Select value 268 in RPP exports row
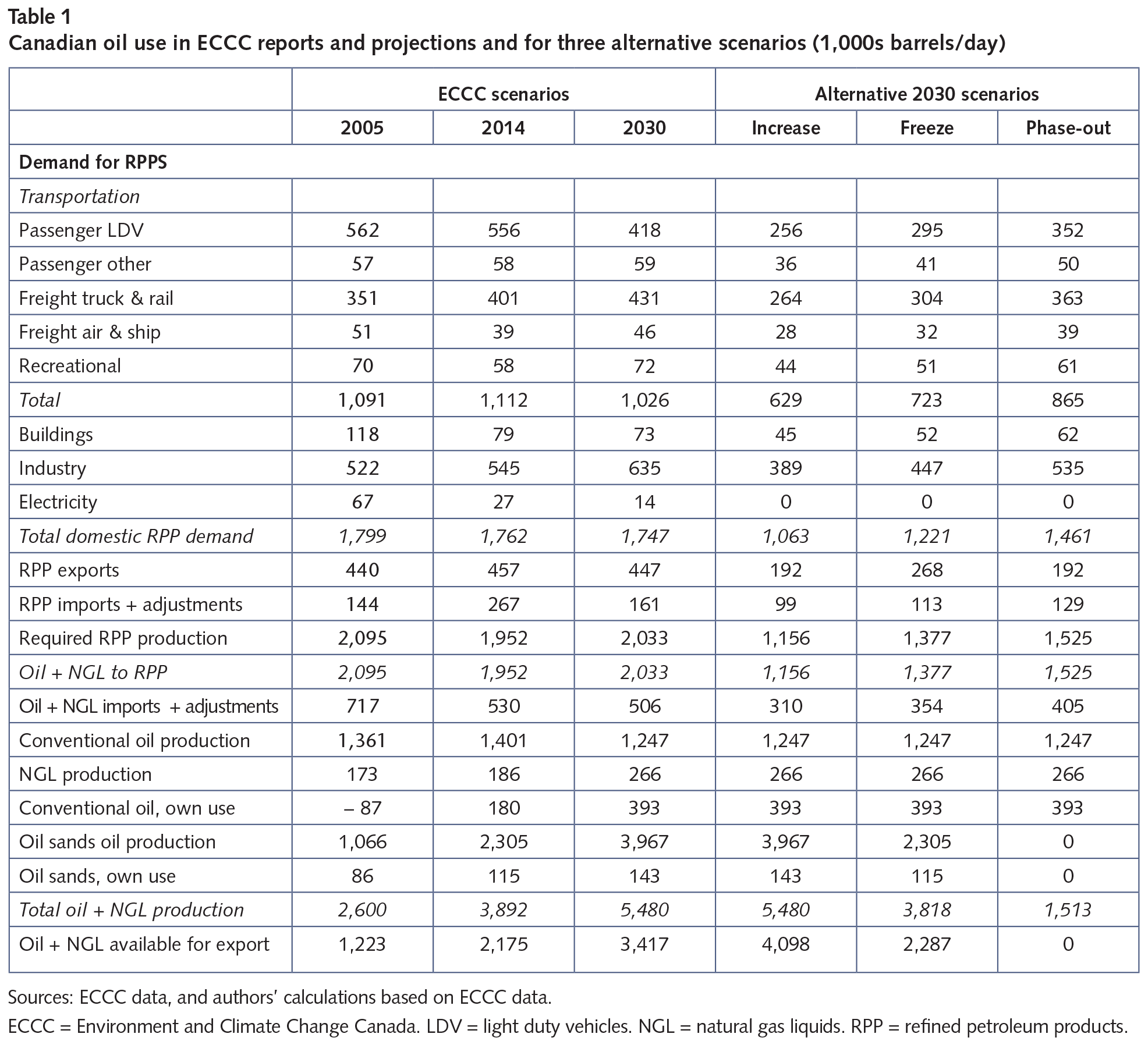Image resolution: width=1148 pixels, height=1041 pixels. (927, 570)
